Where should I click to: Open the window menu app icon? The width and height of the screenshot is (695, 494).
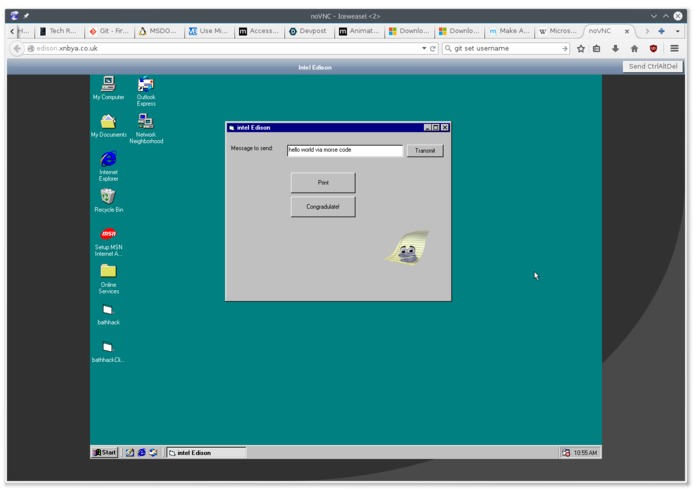14,16
